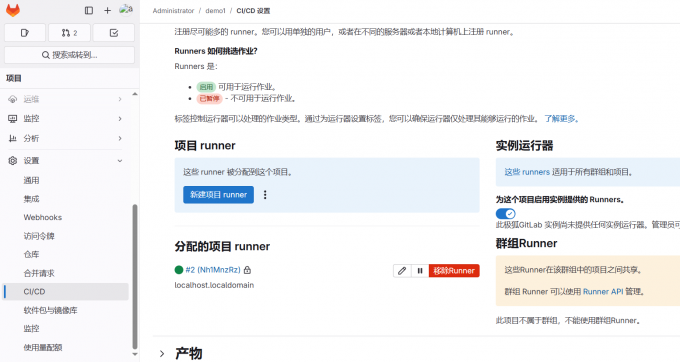680x362 pixels.
Task: Select CI/CD in settings submenu
Action: (x=66, y=292)
